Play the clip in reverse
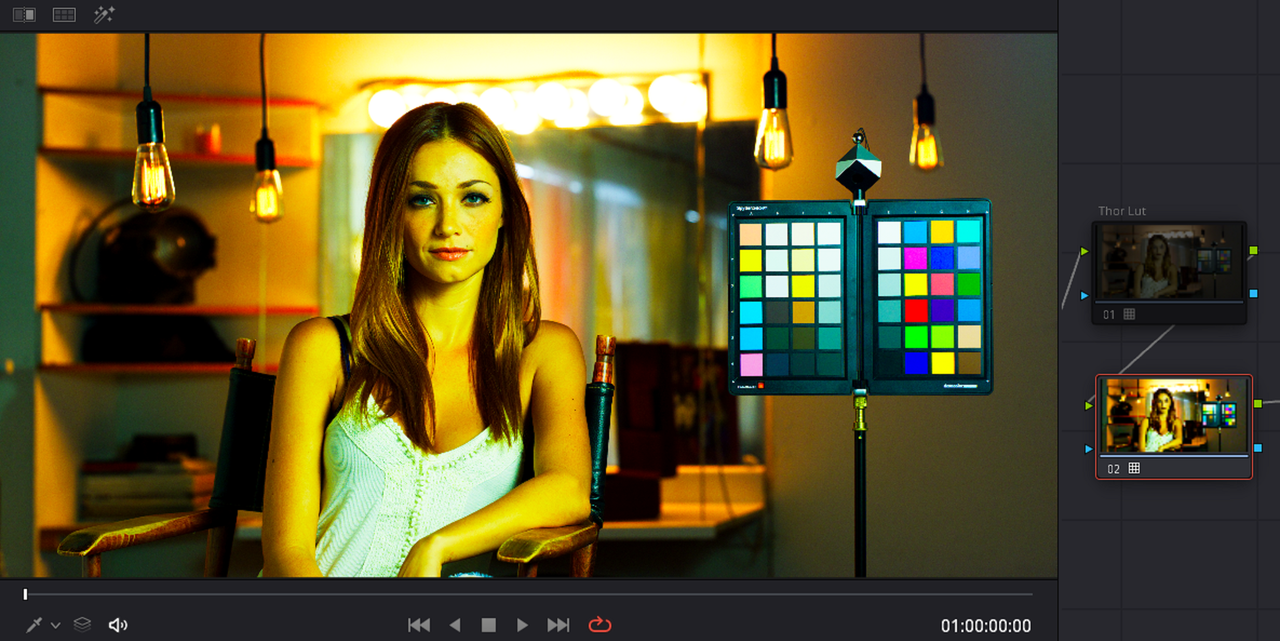Screen dimensions: 1280x641 (455, 625)
